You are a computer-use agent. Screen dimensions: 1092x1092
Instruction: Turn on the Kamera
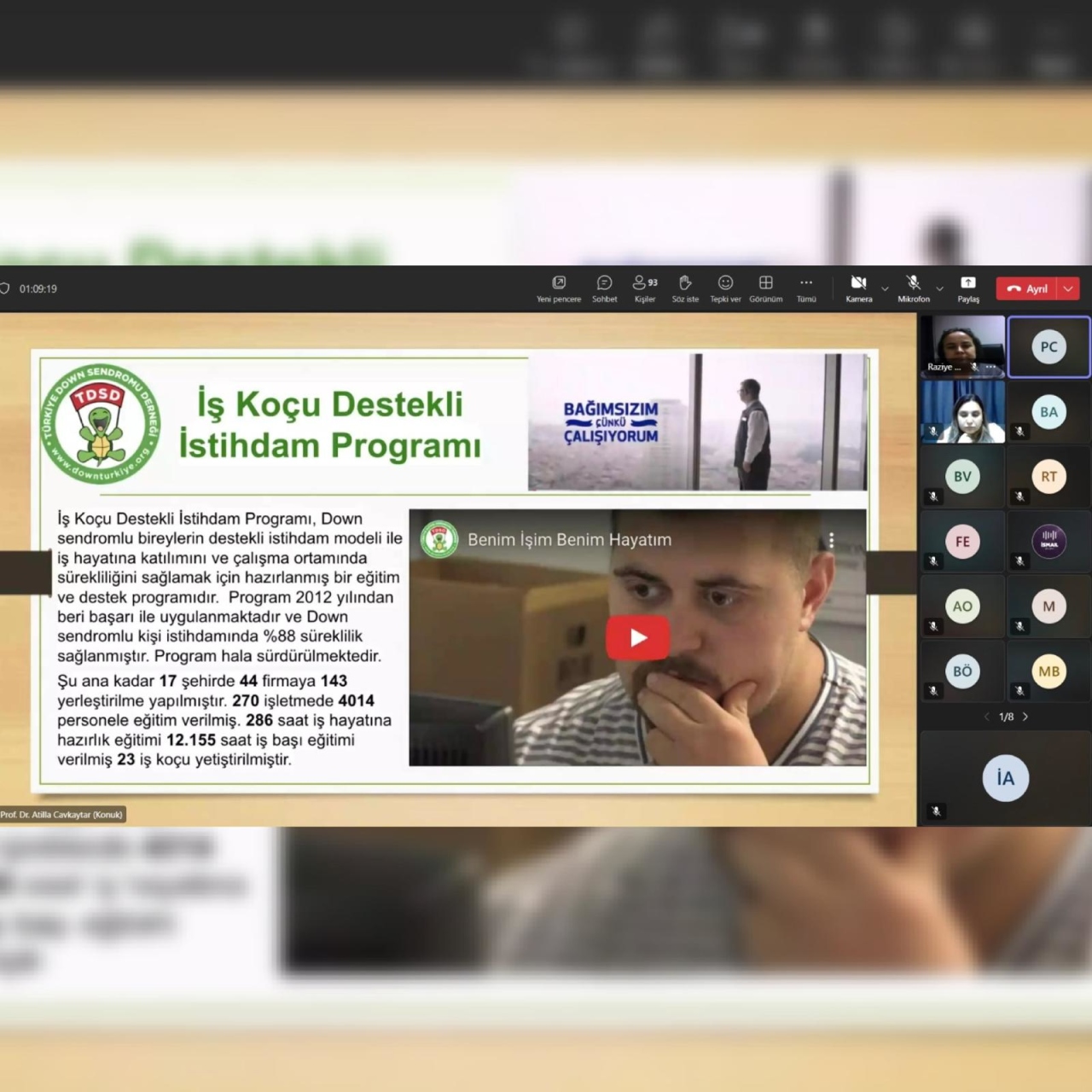click(859, 288)
